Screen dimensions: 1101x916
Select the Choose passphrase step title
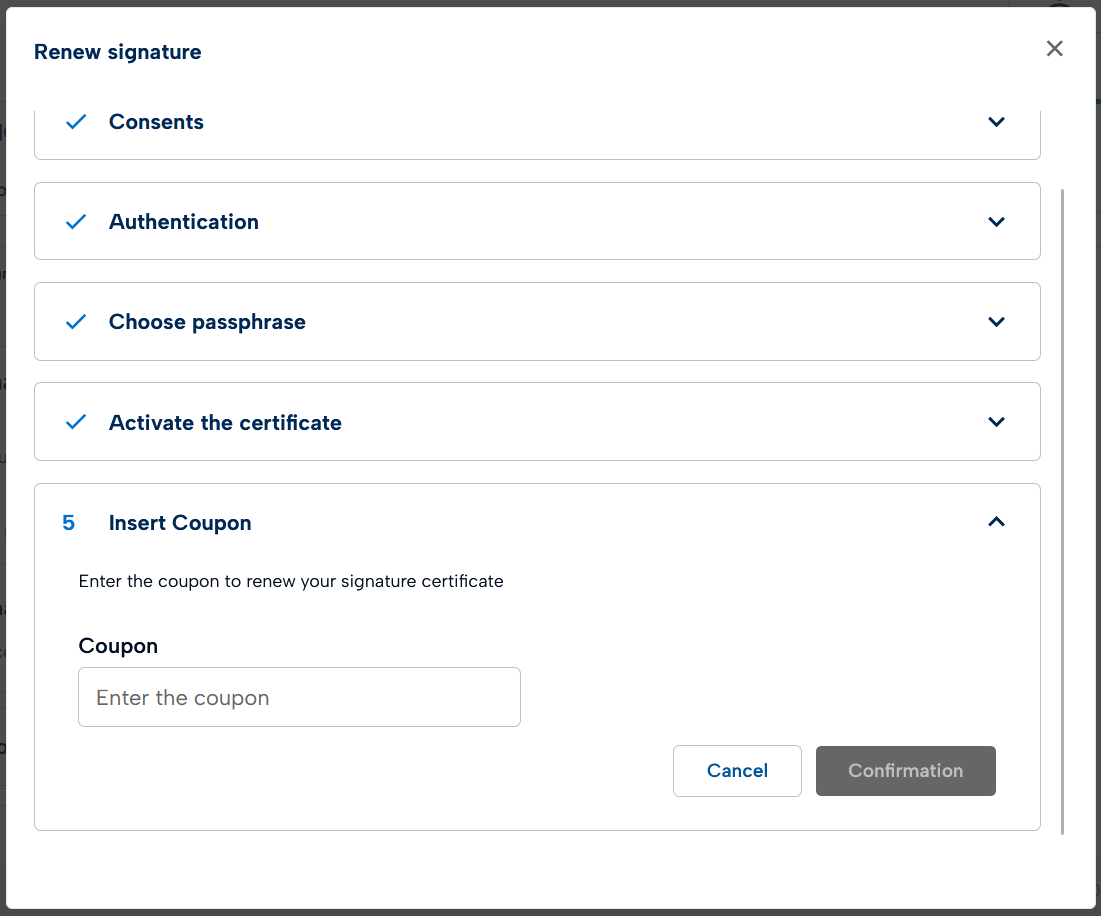click(x=207, y=322)
